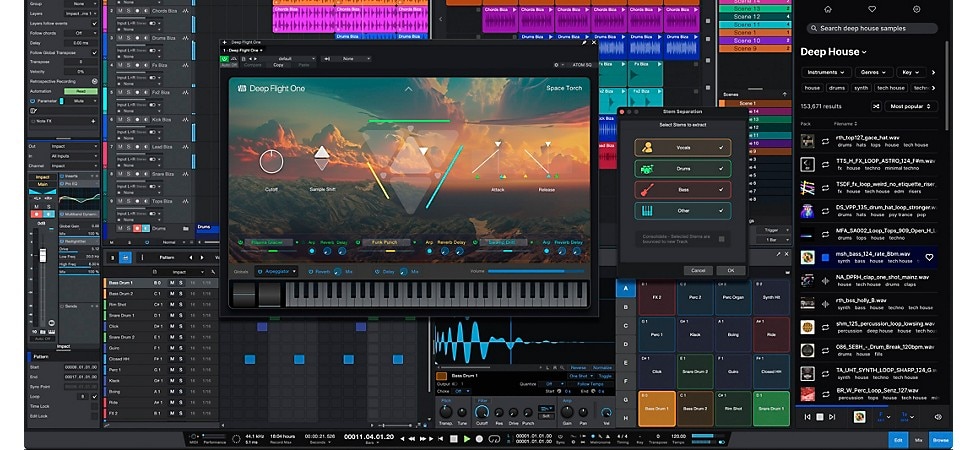Open the browser home icon
This screenshot has width=976, height=450.
(x=828, y=9)
